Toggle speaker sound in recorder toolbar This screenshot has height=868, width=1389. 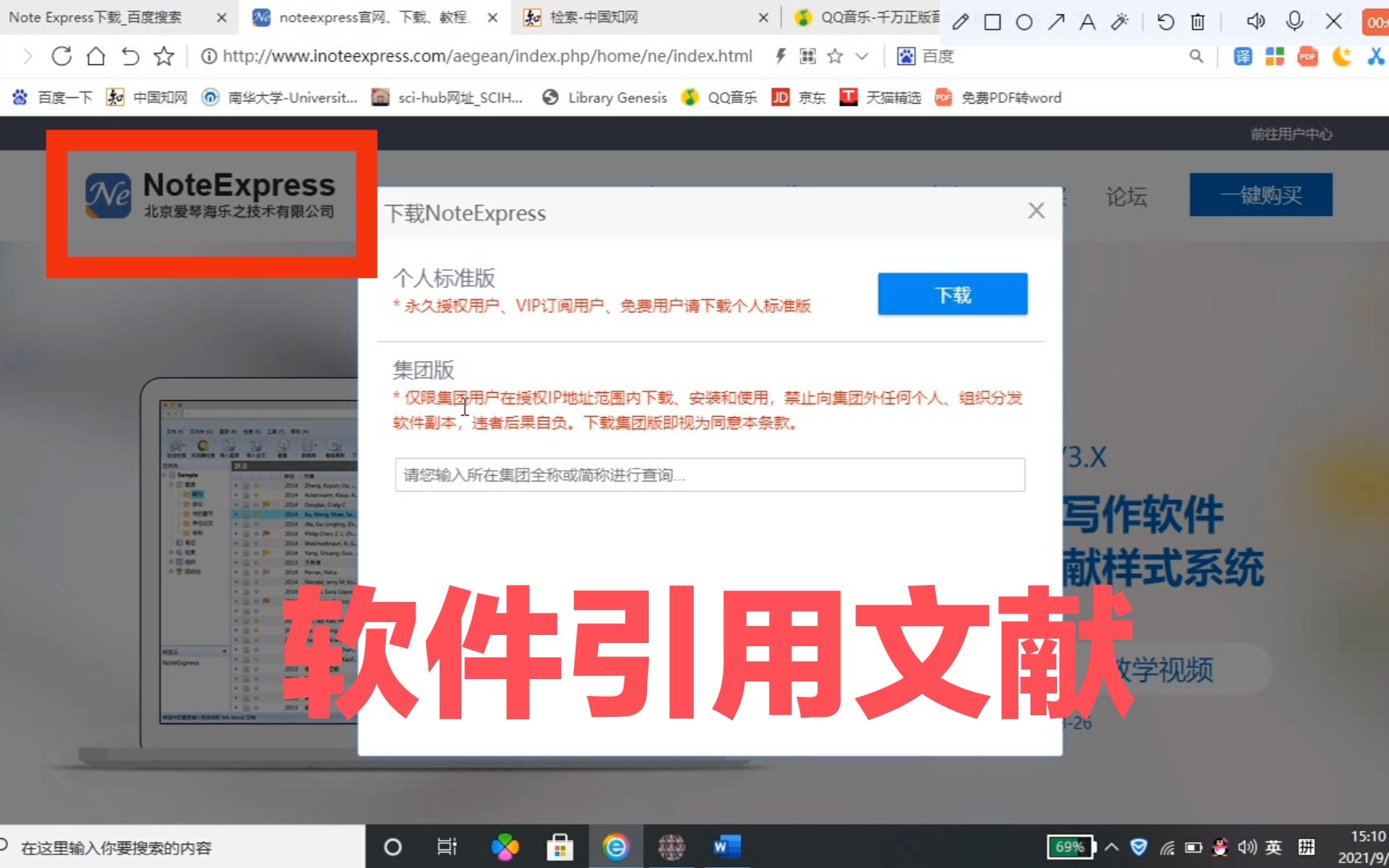coord(1256,21)
